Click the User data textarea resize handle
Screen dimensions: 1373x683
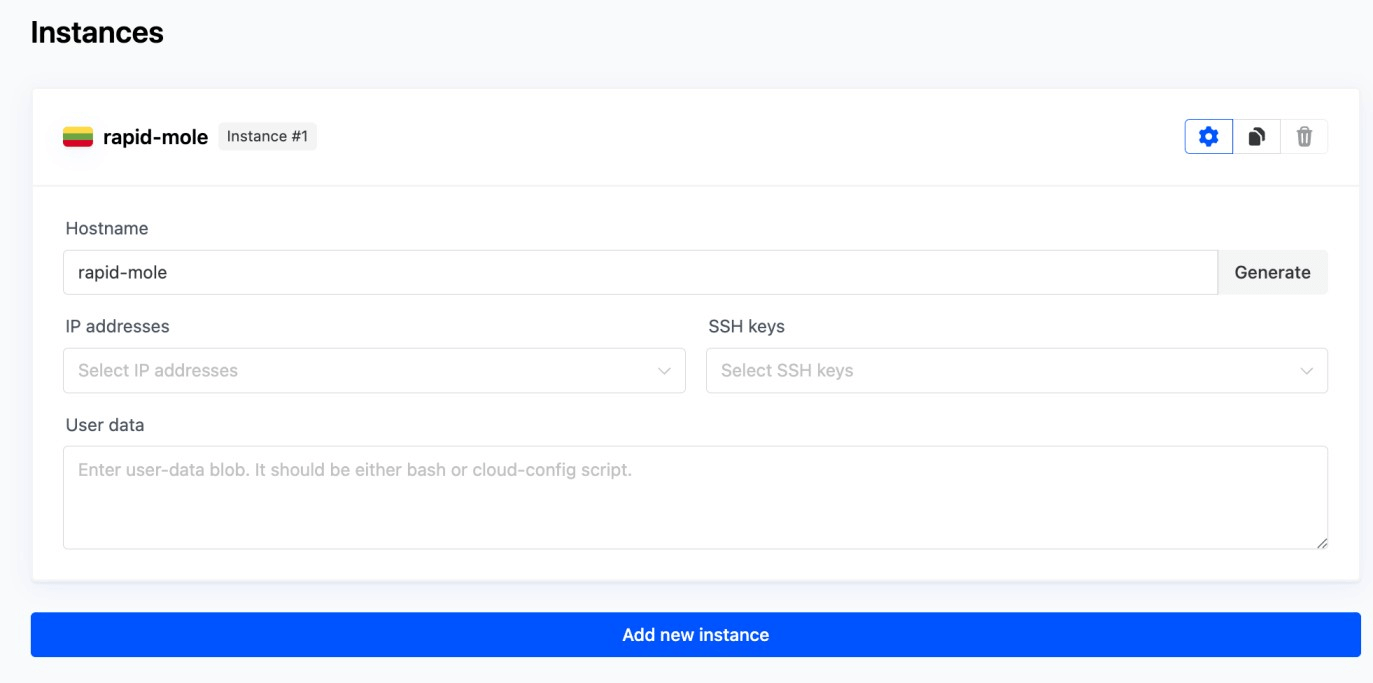tap(1322, 543)
